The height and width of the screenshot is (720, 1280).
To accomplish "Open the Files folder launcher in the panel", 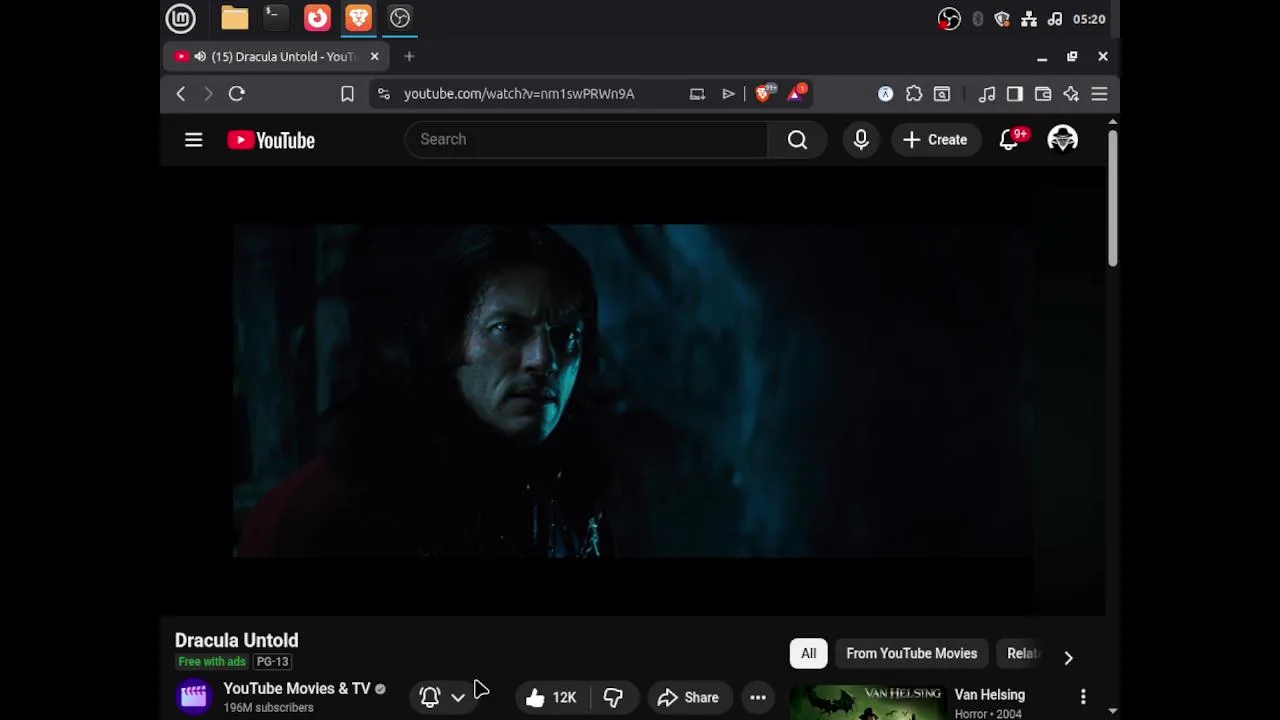I will pyautogui.click(x=235, y=18).
